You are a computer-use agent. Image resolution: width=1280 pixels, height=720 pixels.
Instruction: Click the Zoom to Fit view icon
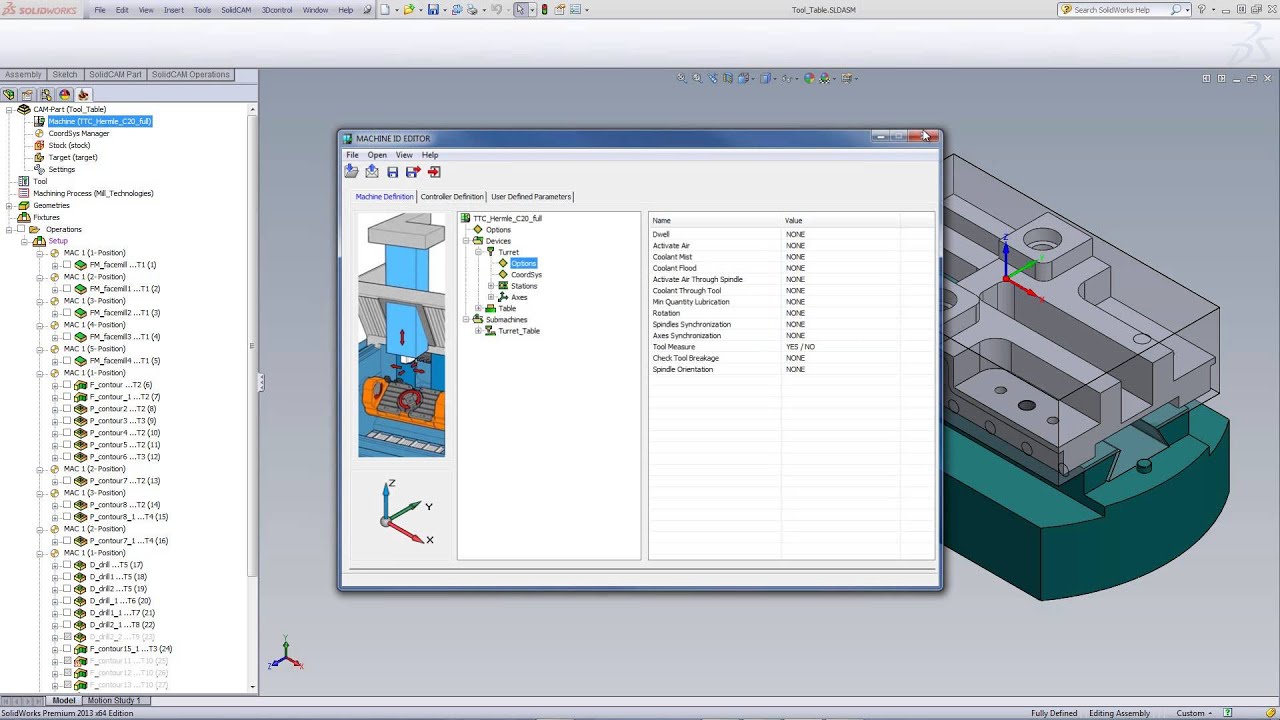click(x=682, y=78)
